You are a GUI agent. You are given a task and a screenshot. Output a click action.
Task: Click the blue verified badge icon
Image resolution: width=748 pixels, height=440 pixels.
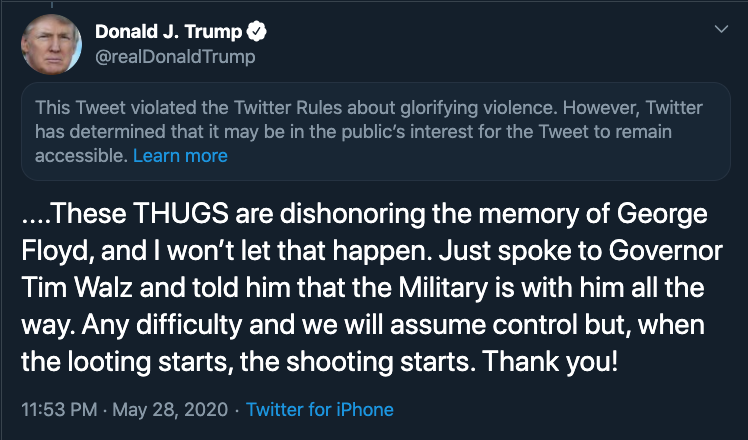pos(256,31)
